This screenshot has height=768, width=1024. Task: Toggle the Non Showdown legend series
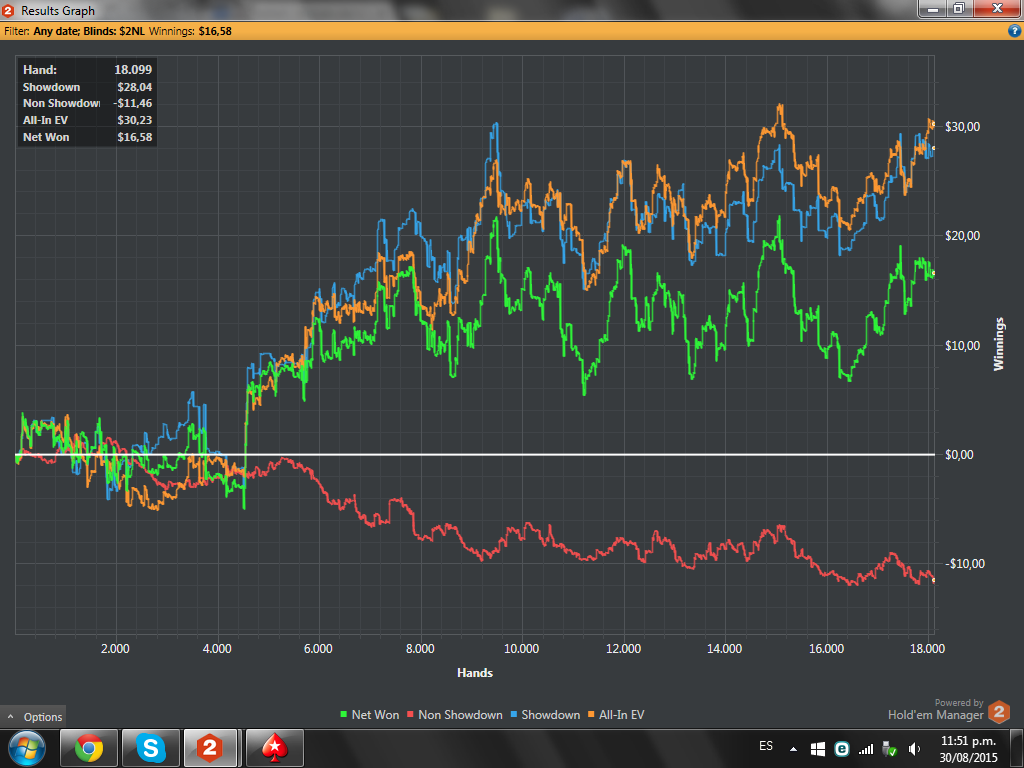coord(455,714)
